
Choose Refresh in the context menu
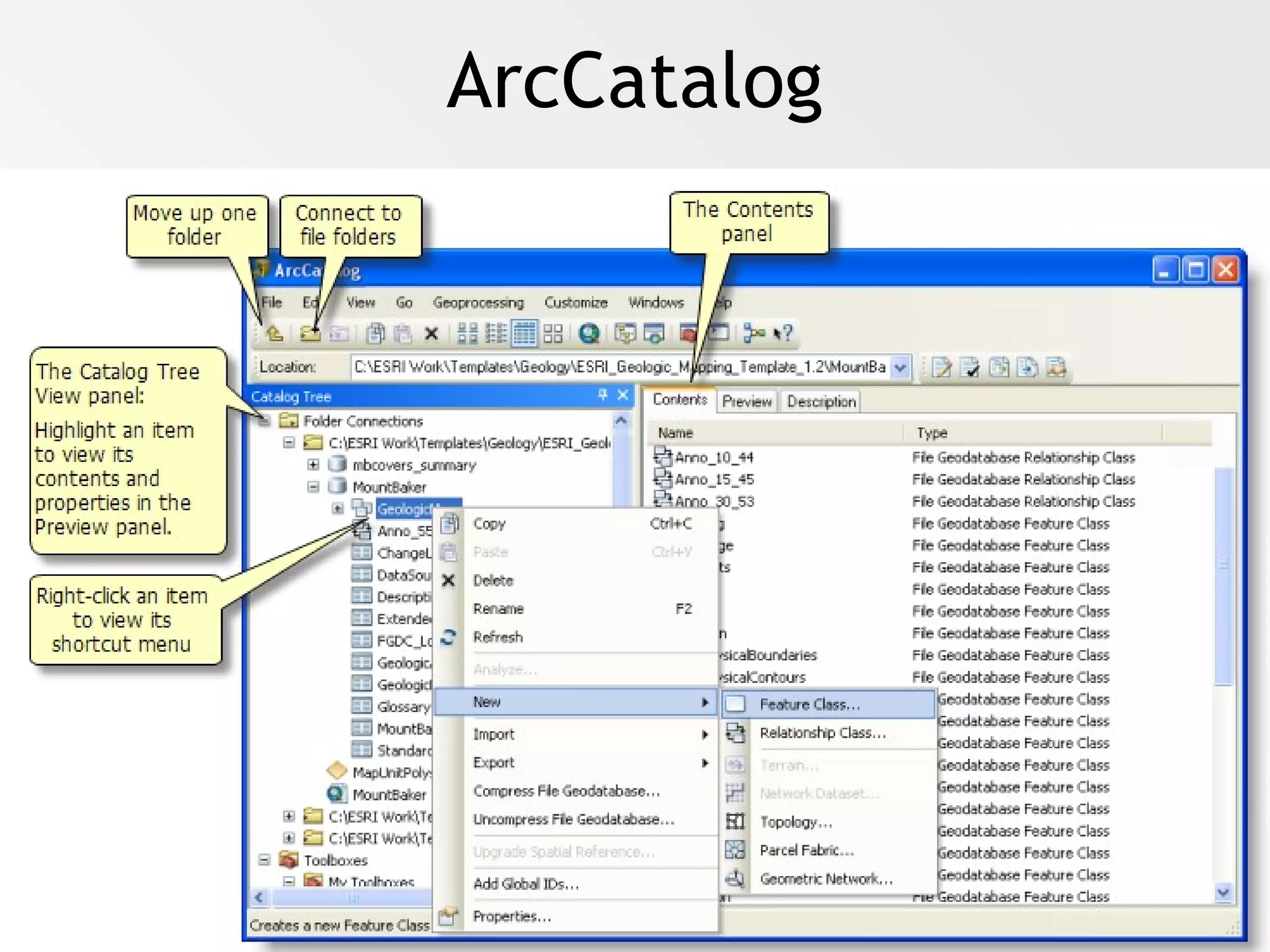point(577,637)
